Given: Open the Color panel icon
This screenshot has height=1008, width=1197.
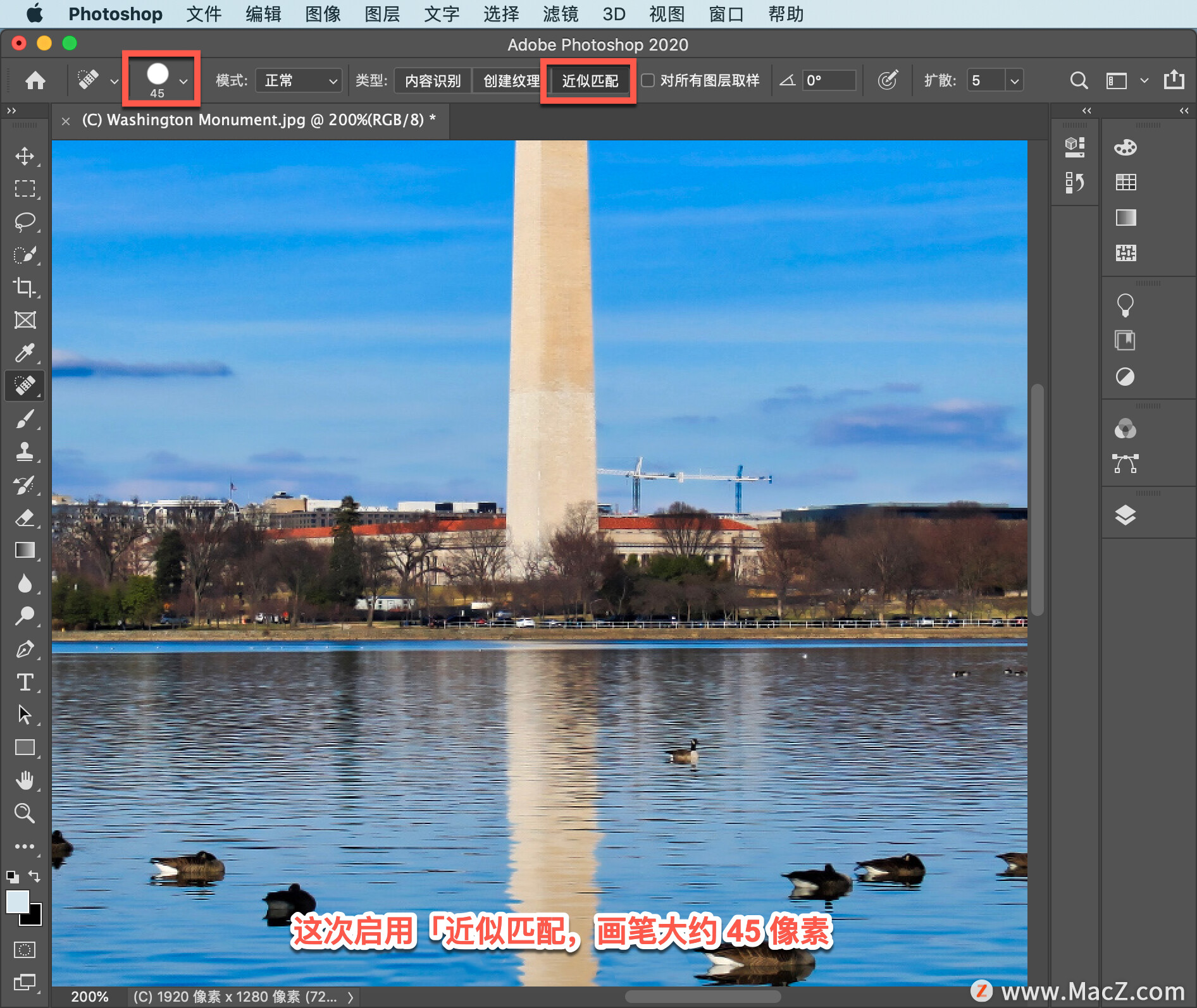Looking at the screenshot, I should [1126, 148].
